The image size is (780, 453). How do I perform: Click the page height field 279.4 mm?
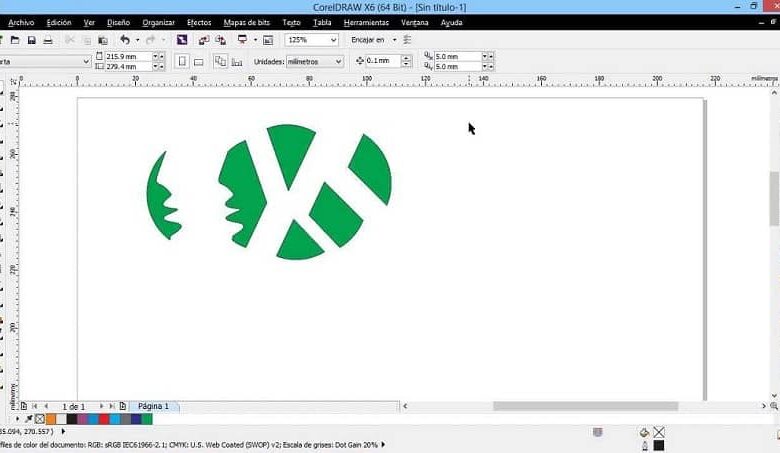[x=128, y=67]
